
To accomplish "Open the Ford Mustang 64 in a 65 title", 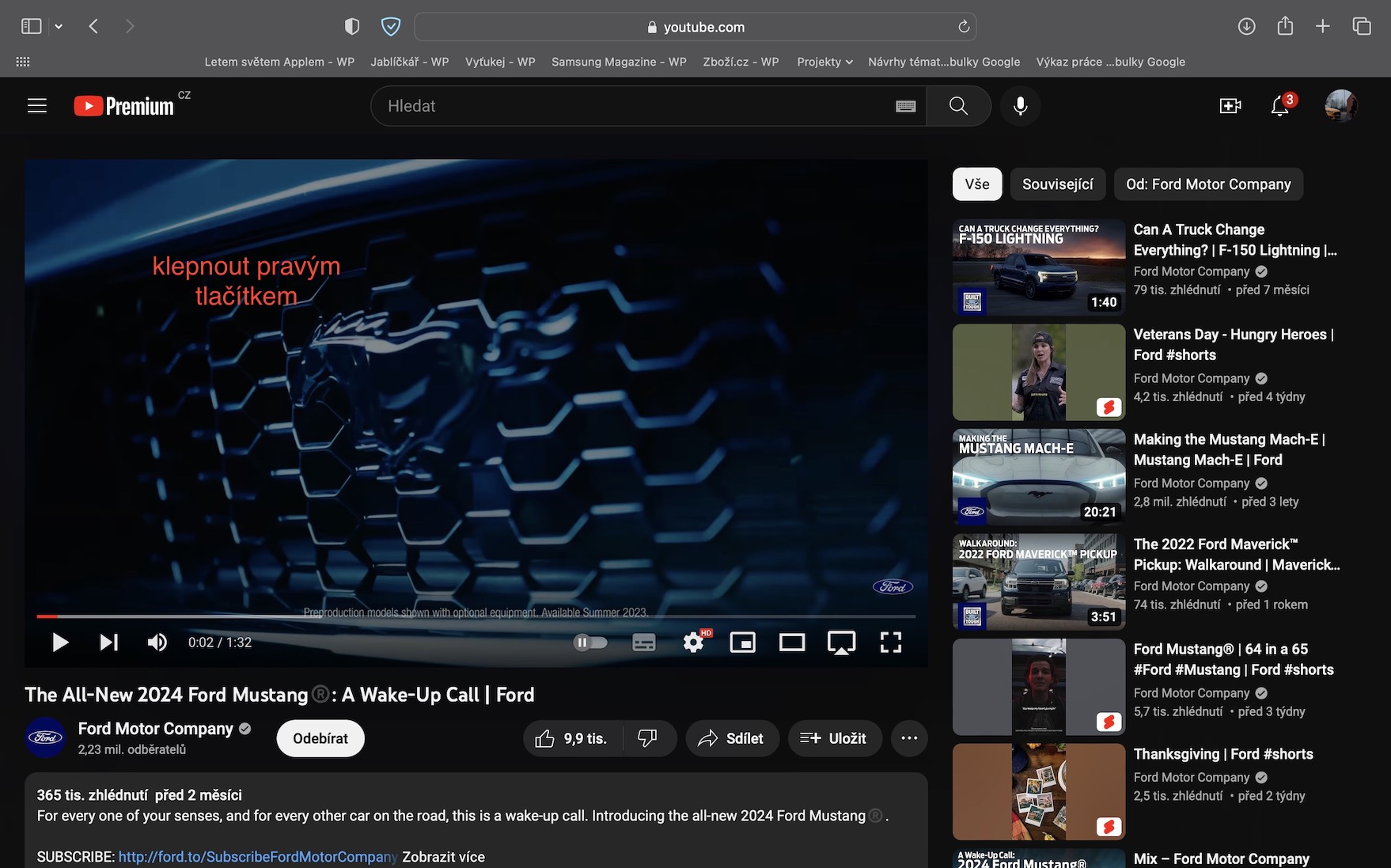I will pos(1234,659).
